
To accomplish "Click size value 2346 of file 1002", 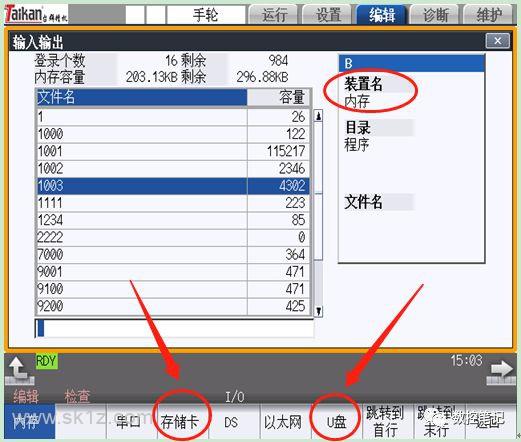I will click(x=292, y=169).
